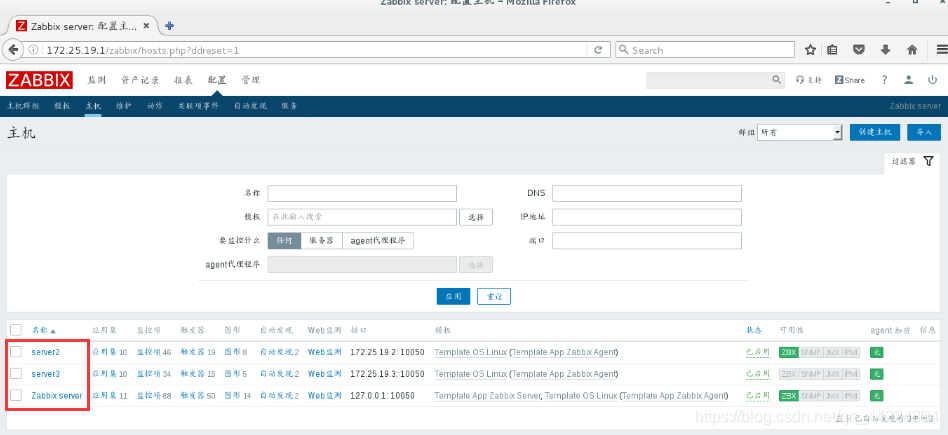Open a new tab with the plus icon
948x435 pixels.
169,26
